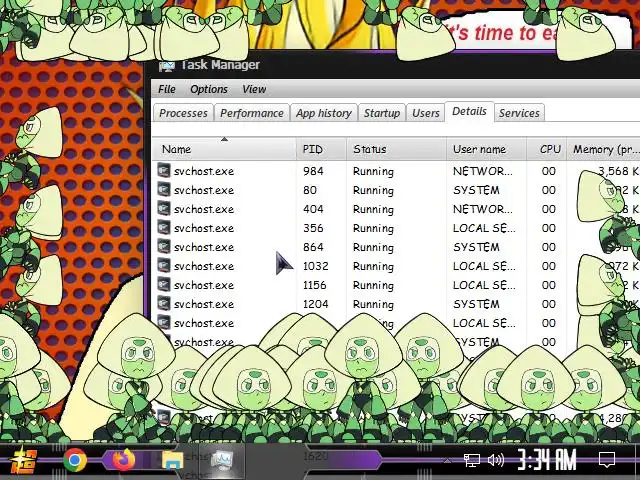Select the Details tab
The image size is (640, 480).
tap(469, 111)
